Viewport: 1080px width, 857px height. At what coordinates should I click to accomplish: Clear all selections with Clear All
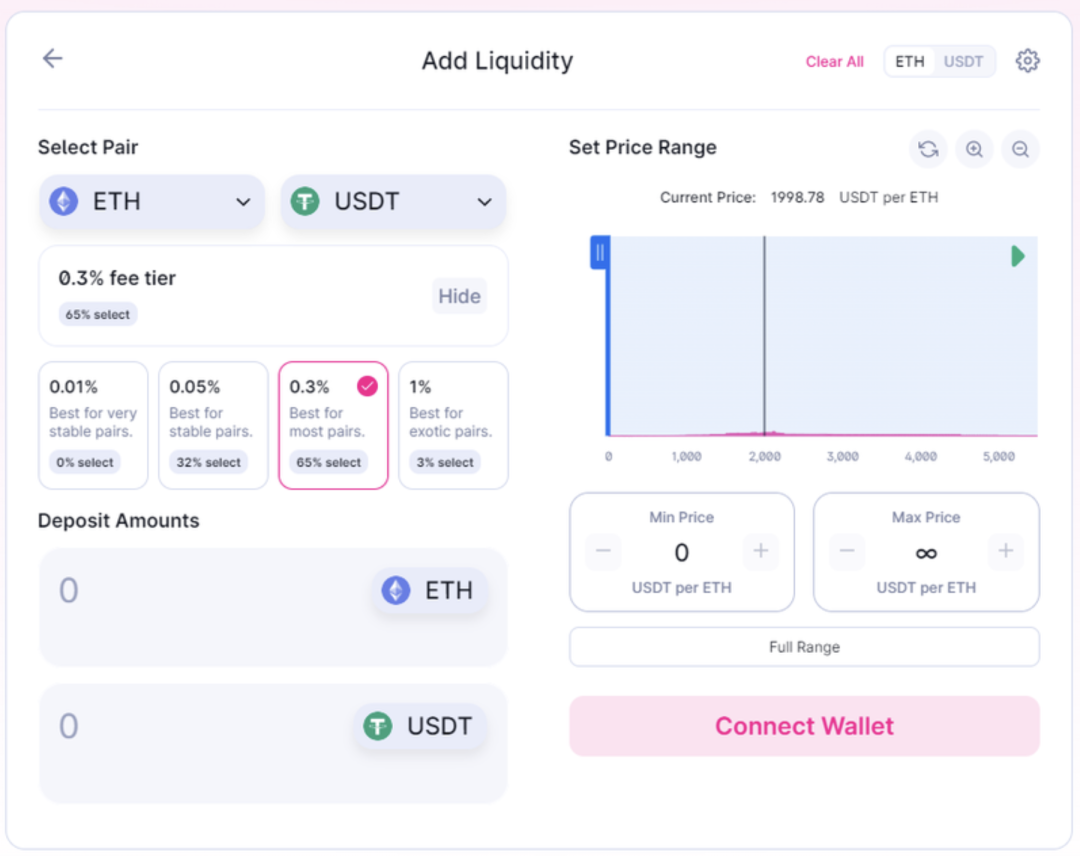point(835,61)
